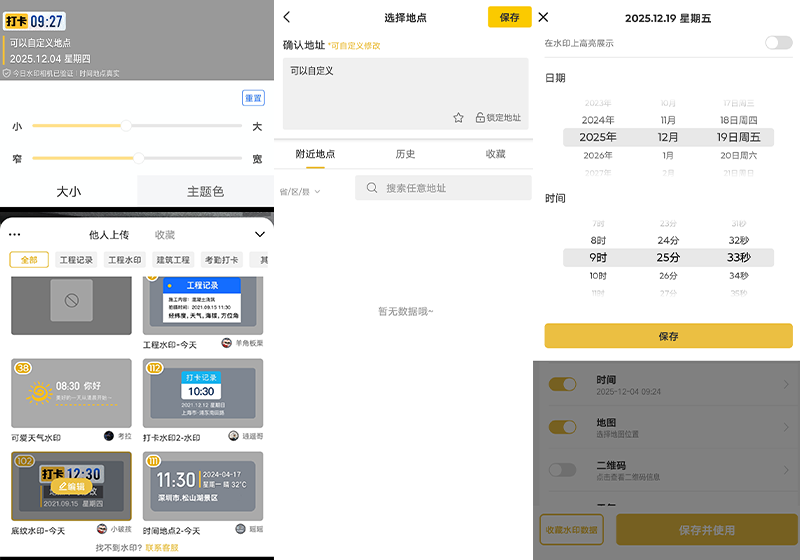
Task: Pick 2026年 in the year wheel
Action: [x=598, y=155]
